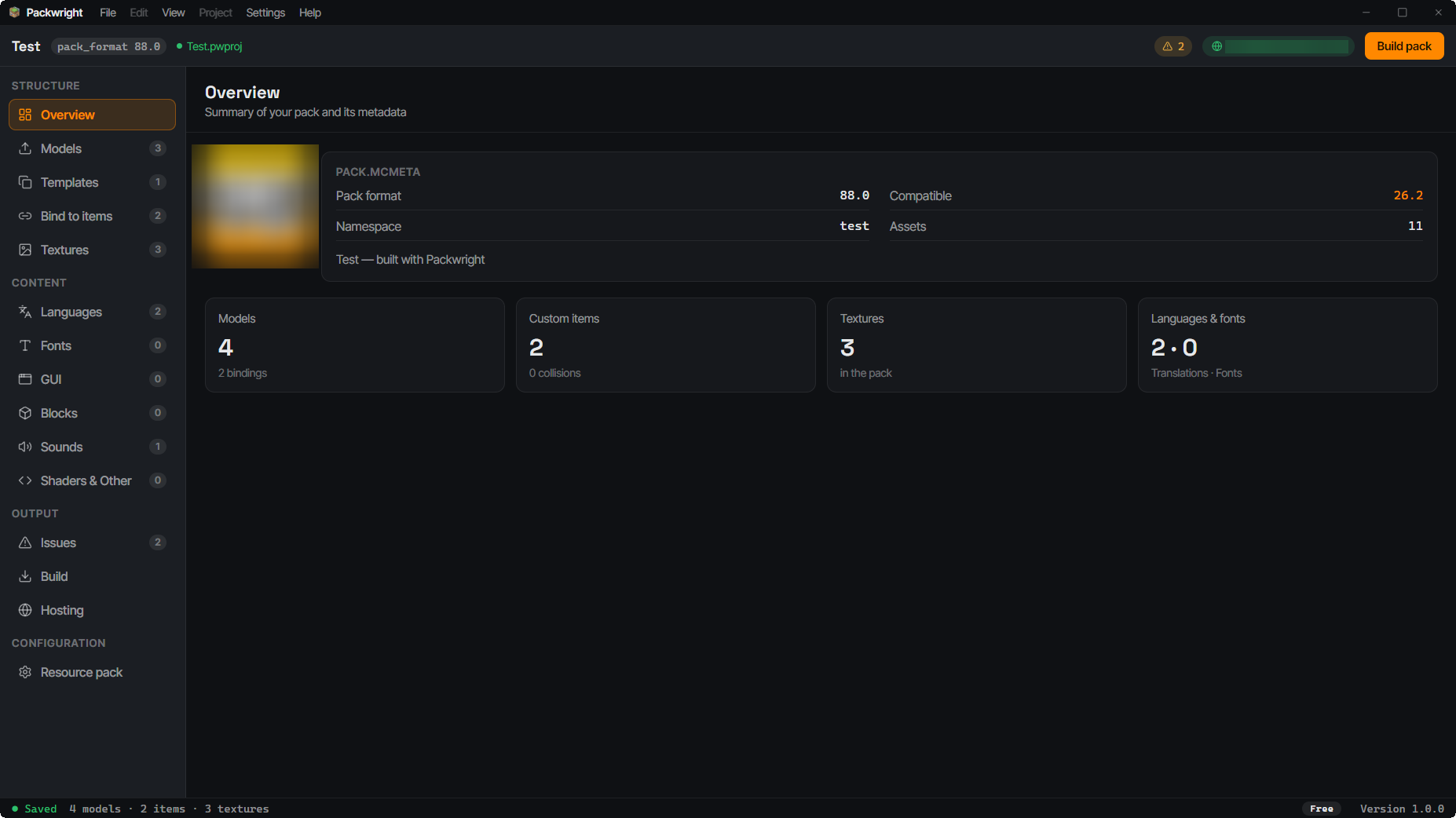Click the Templates copy icon
1456x818 pixels.
pyautogui.click(x=25, y=182)
